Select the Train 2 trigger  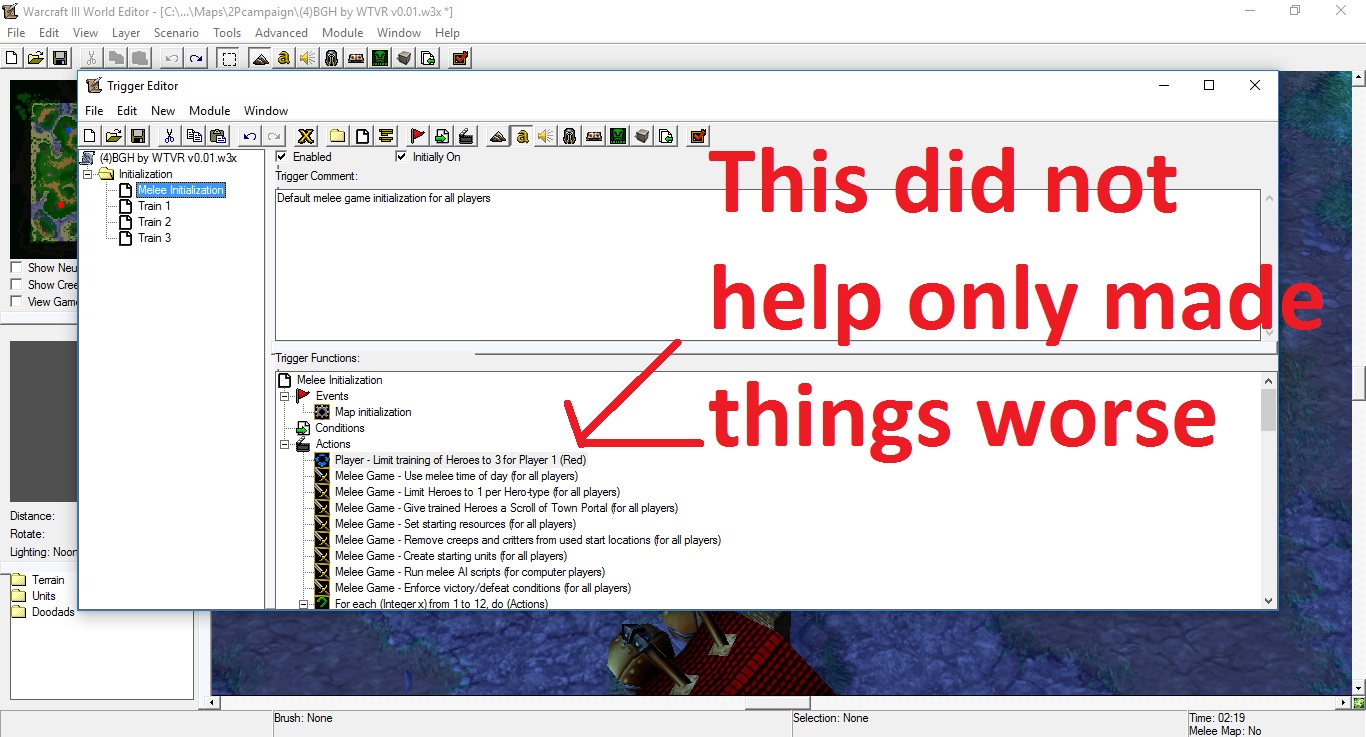coord(154,222)
